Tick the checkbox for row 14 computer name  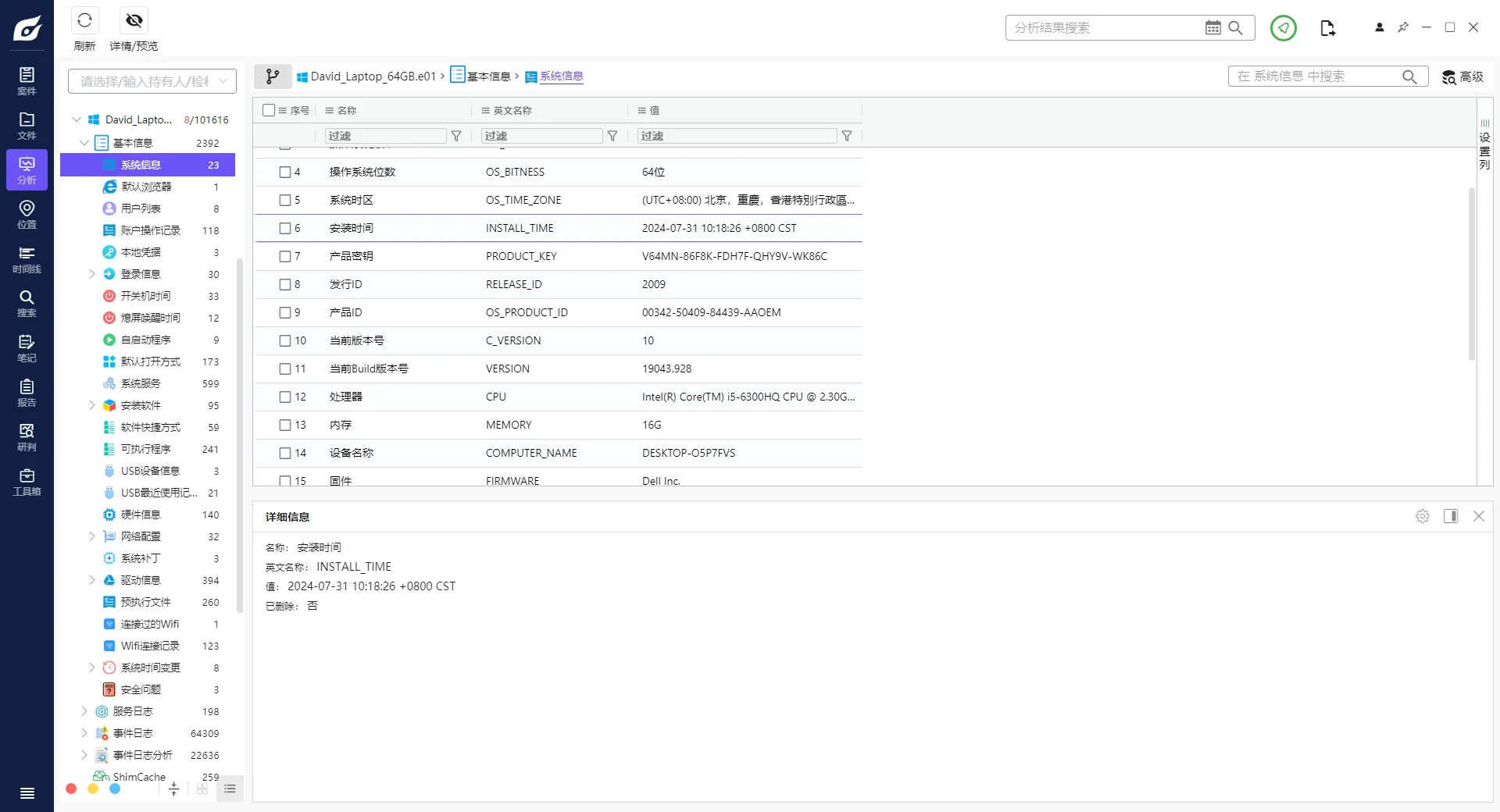pos(285,453)
